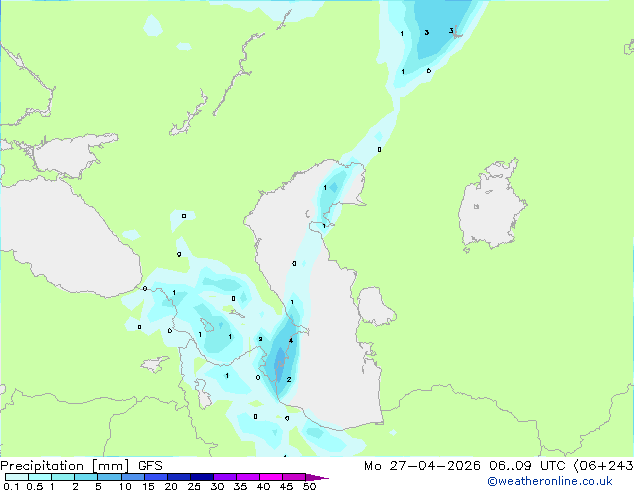Click the legend value '25'
Screen dimensions: 634x490
(x=194, y=486)
